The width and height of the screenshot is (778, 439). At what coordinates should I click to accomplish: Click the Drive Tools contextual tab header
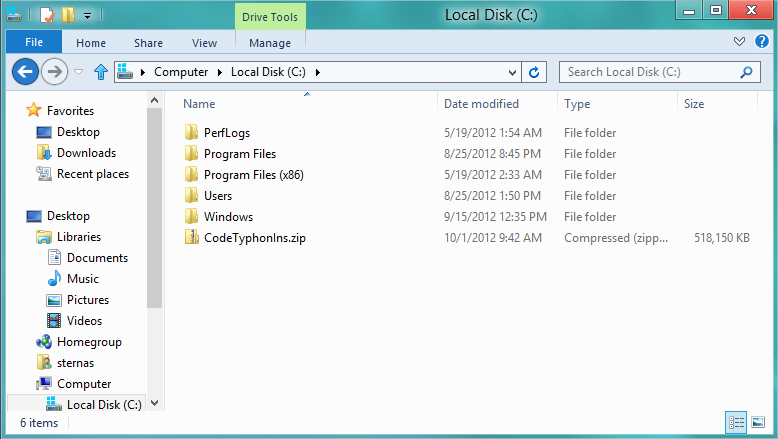(270, 17)
